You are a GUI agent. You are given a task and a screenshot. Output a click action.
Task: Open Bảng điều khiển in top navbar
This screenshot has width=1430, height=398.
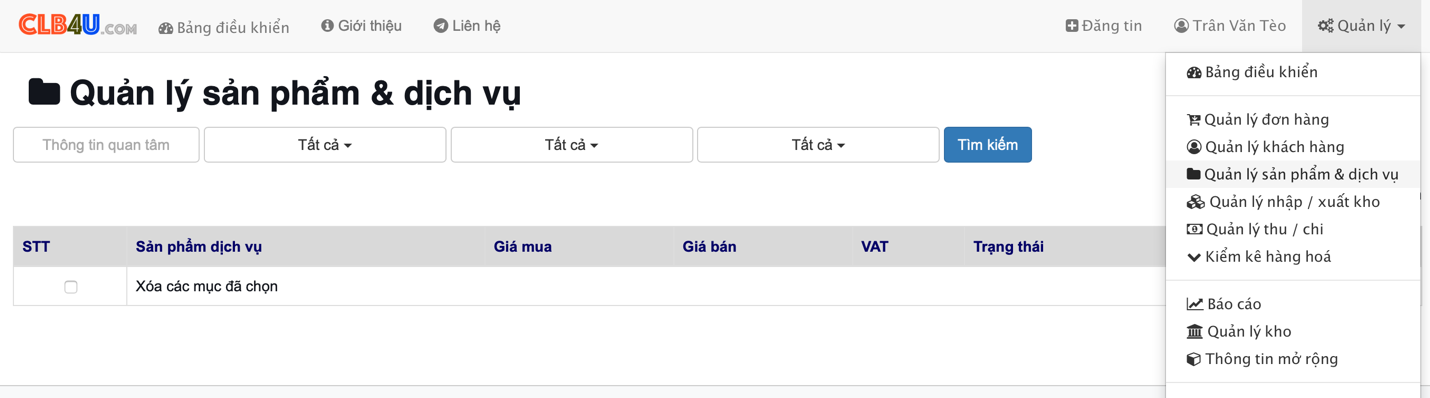224,27
